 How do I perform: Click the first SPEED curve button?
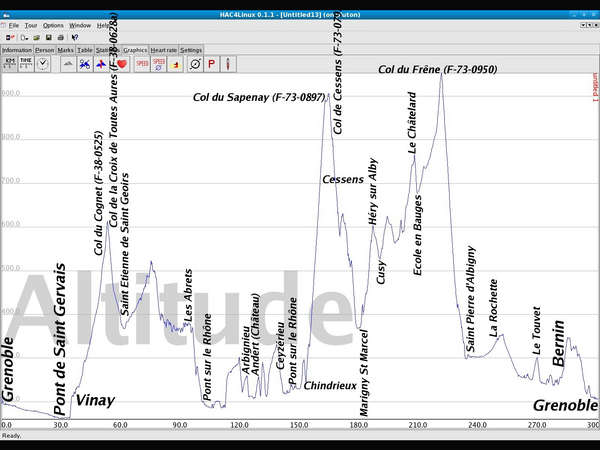[x=141, y=64]
